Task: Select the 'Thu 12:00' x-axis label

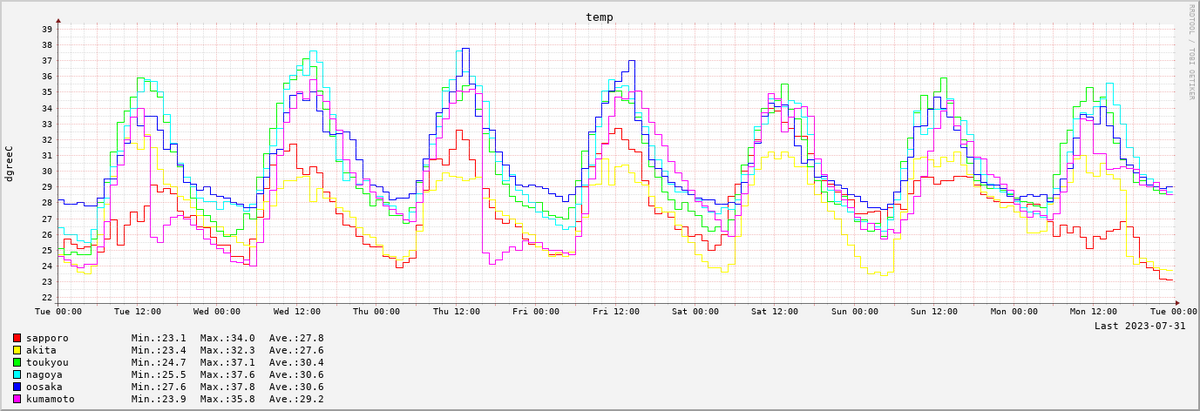Action: tap(458, 311)
